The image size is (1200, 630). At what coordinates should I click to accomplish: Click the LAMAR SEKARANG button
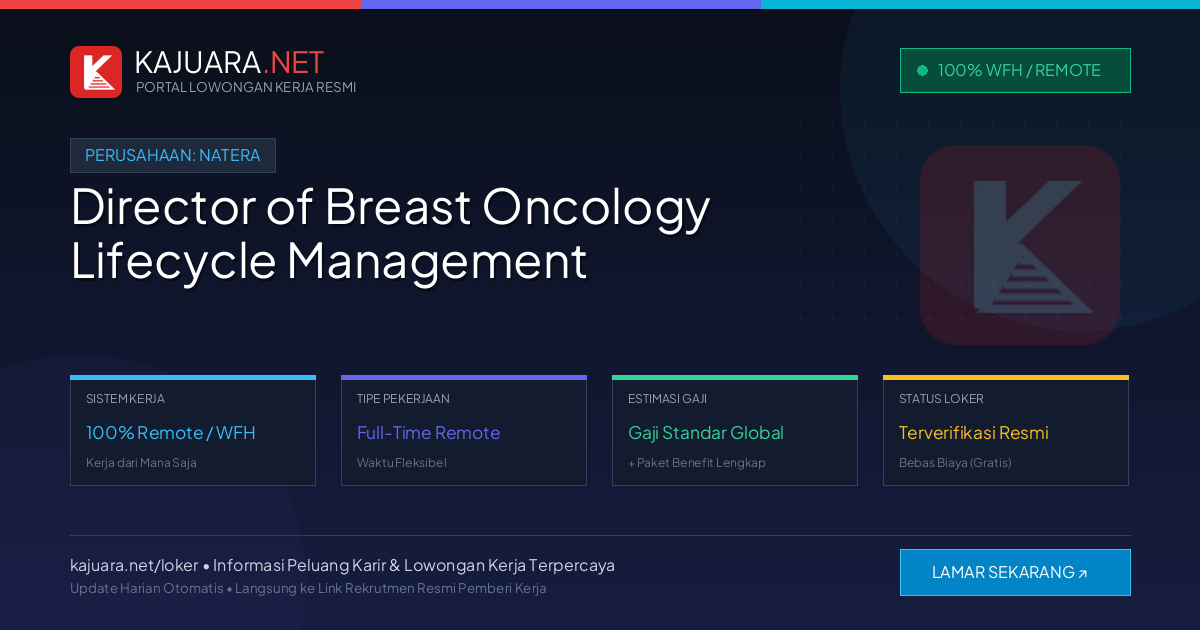point(1015,572)
